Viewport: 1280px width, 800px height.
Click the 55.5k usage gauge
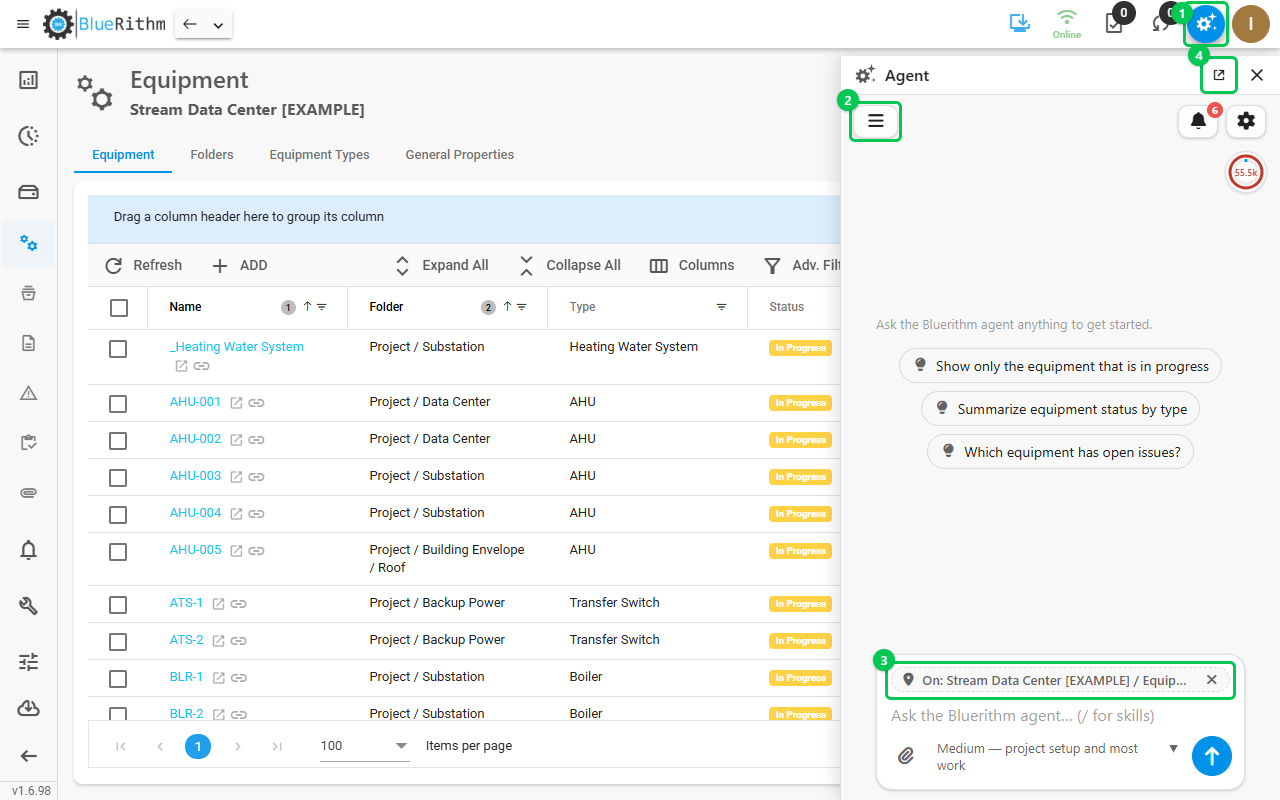[1245, 172]
